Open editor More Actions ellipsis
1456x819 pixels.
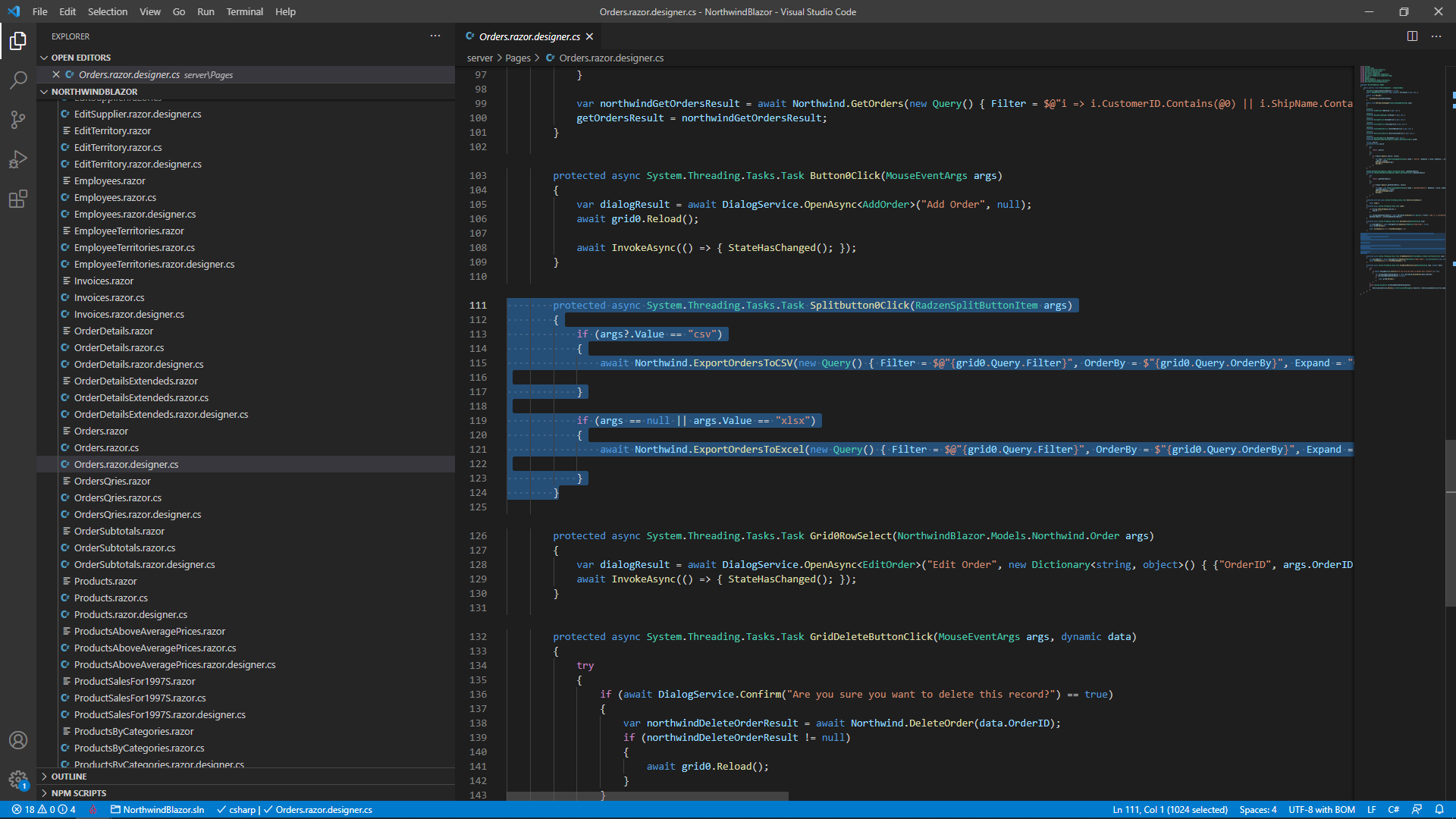point(1436,36)
